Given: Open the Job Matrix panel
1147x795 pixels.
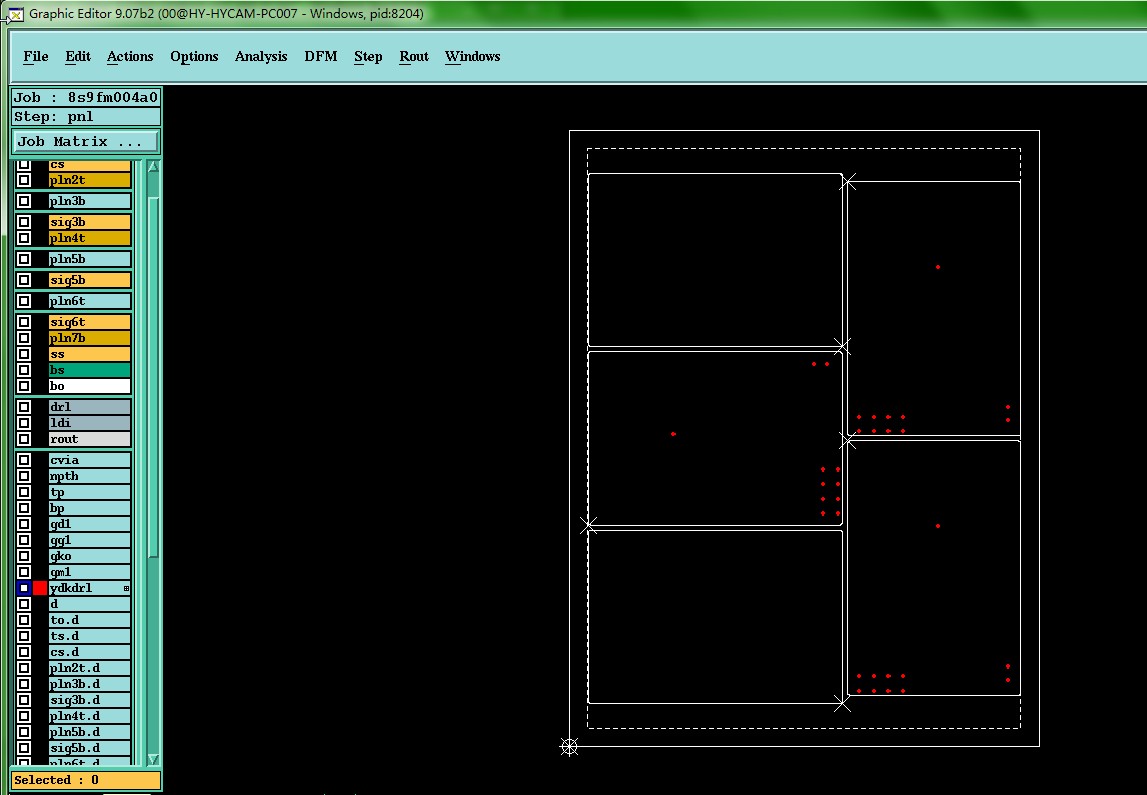Looking at the screenshot, I should coord(85,141).
